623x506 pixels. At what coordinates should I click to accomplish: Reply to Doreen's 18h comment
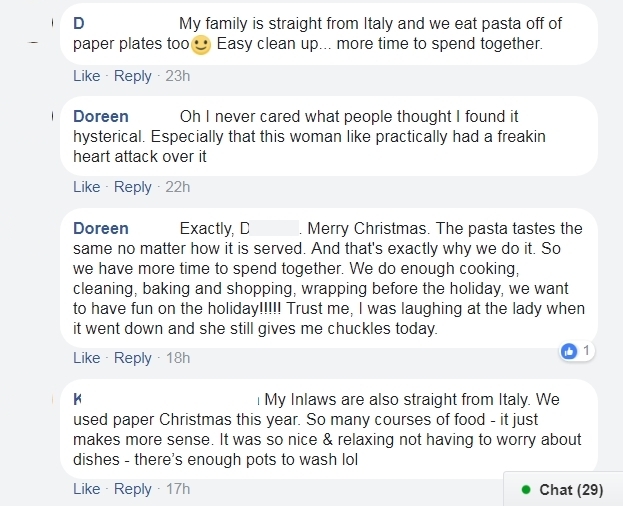(x=133, y=358)
